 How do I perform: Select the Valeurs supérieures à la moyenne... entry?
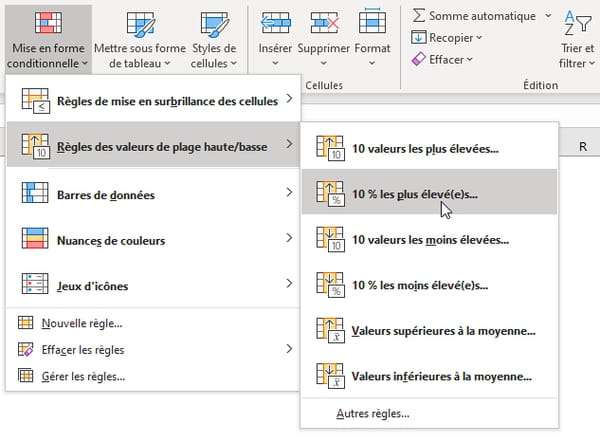pyautogui.click(x=429, y=330)
